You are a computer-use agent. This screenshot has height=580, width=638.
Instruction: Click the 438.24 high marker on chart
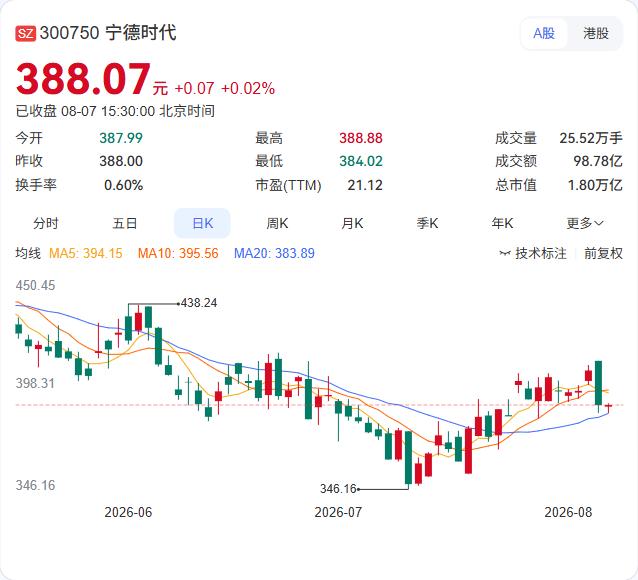point(199,303)
